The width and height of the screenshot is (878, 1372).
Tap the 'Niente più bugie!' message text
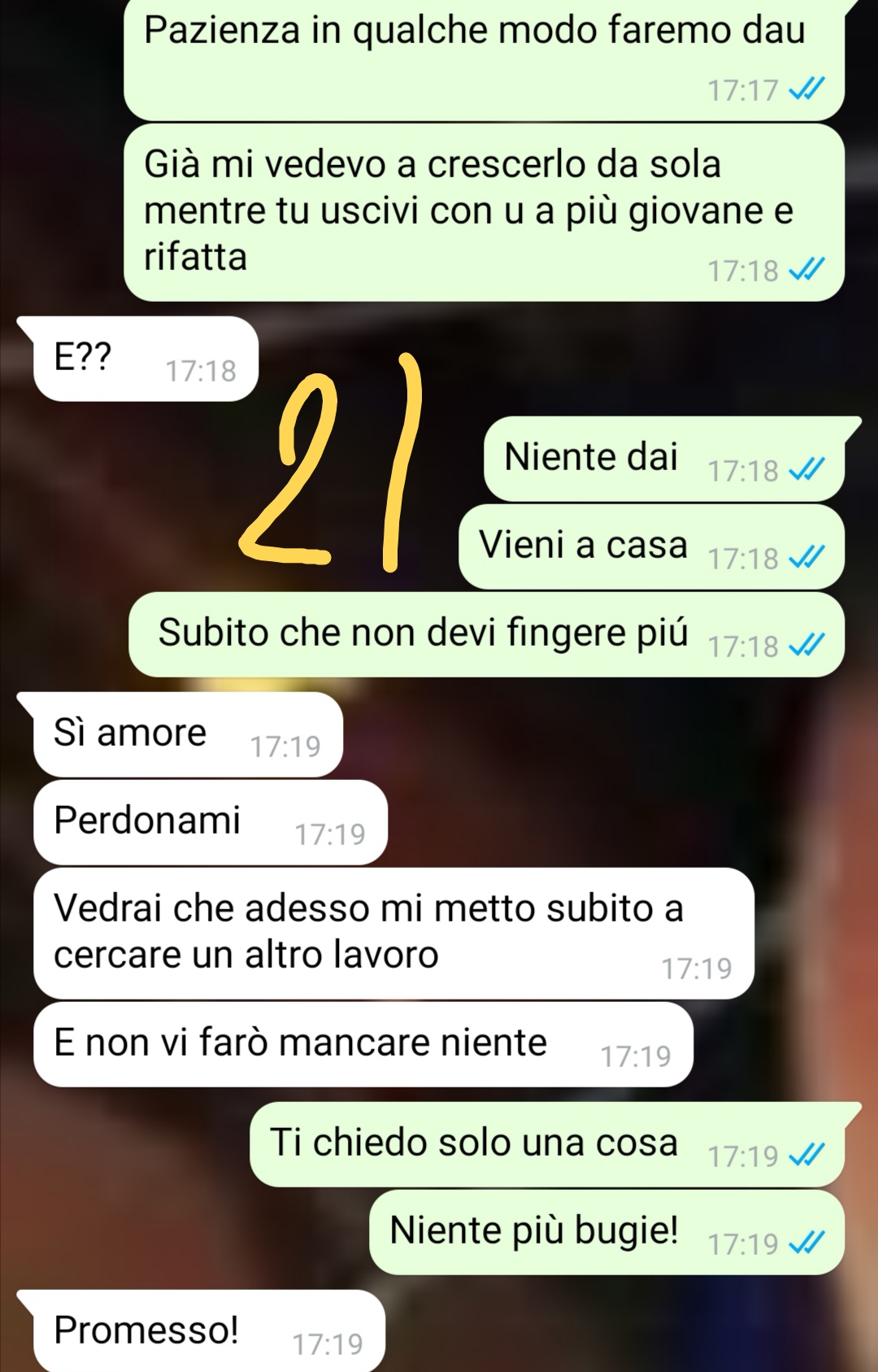(534, 1230)
